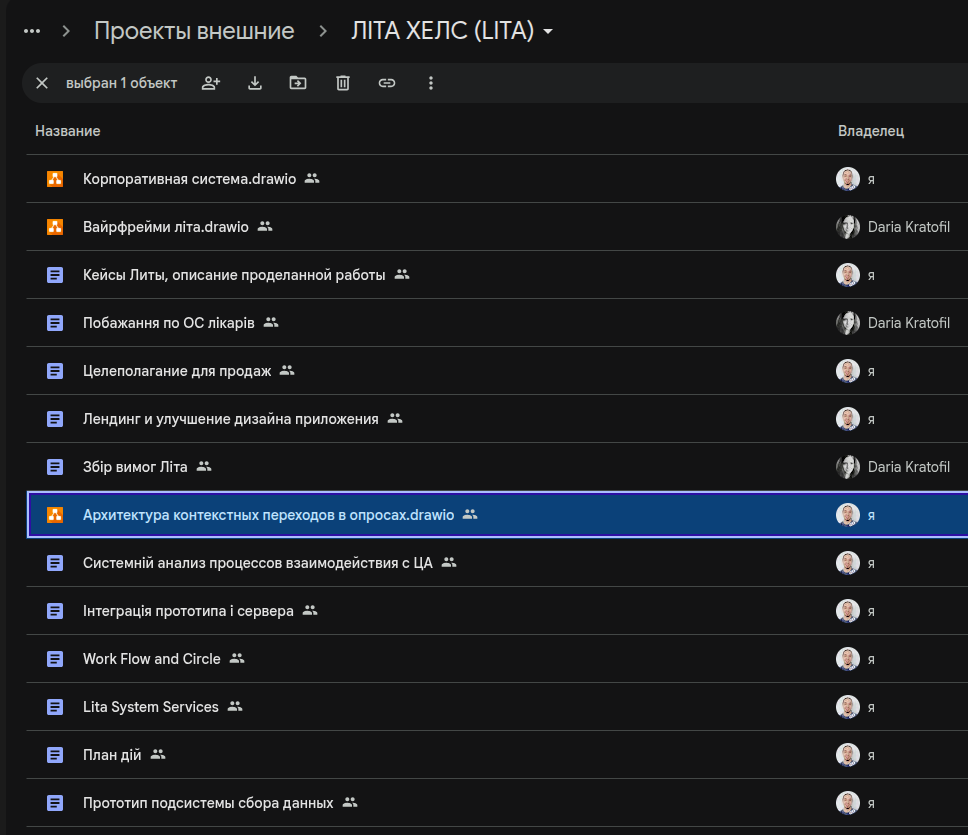Click the Download icon in selection toolbar
The height and width of the screenshot is (835, 968).
(x=255, y=83)
